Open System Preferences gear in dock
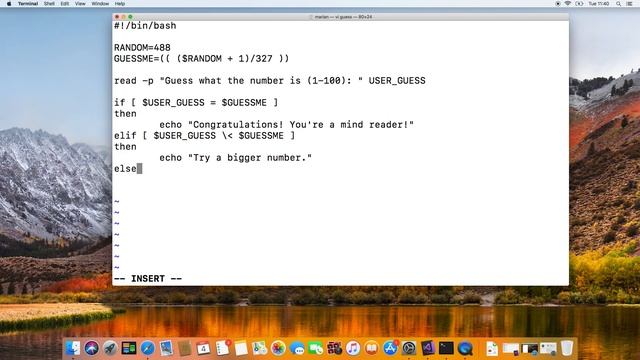This screenshot has height=360, width=640. (409, 348)
